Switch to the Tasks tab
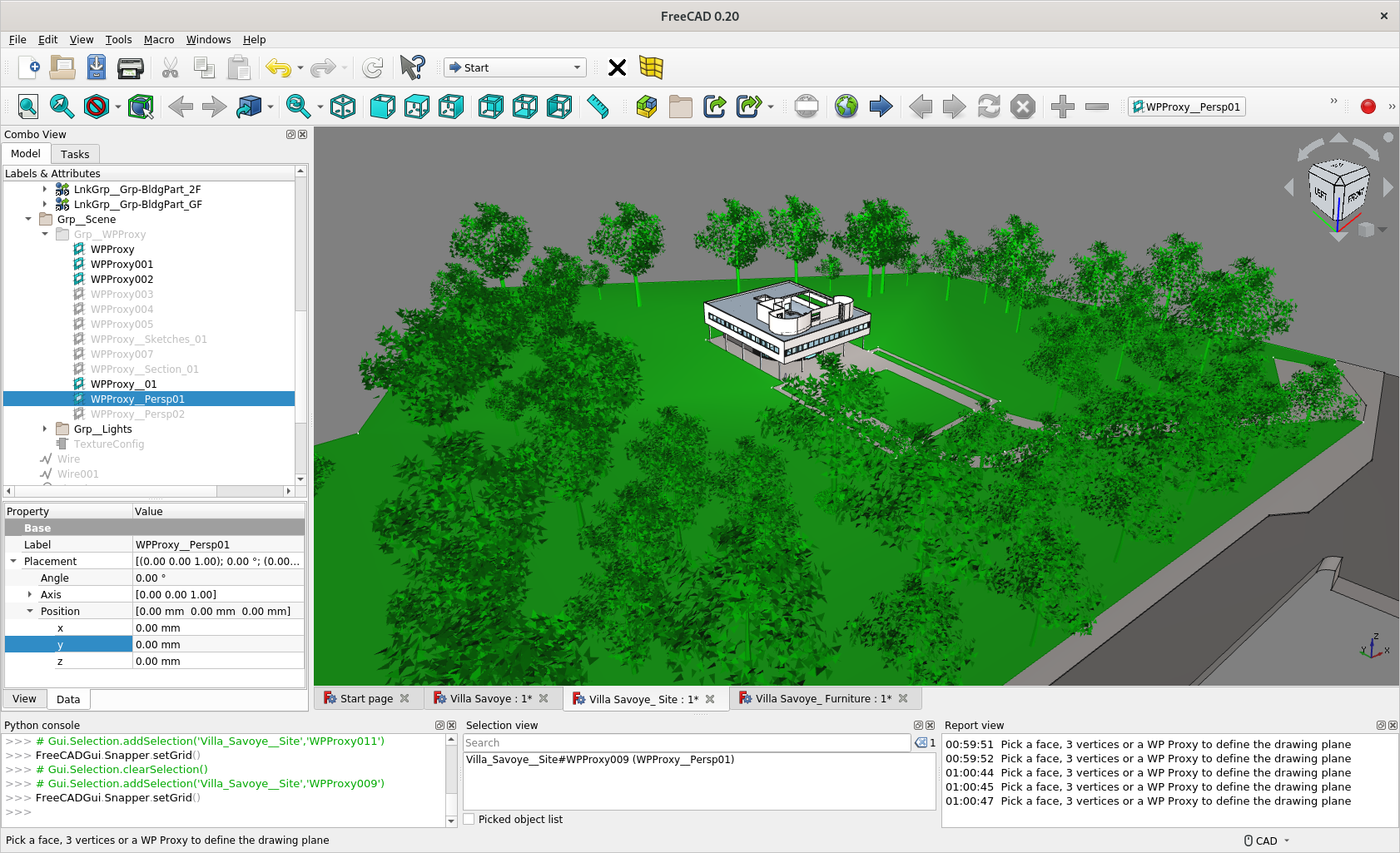Image resolution: width=1400 pixels, height=853 pixels. click(x=75, y=154)
